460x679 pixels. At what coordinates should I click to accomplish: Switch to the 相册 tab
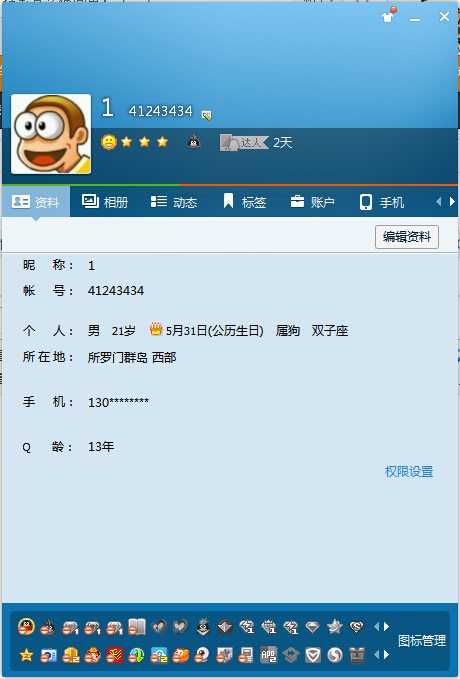(105, 202)
